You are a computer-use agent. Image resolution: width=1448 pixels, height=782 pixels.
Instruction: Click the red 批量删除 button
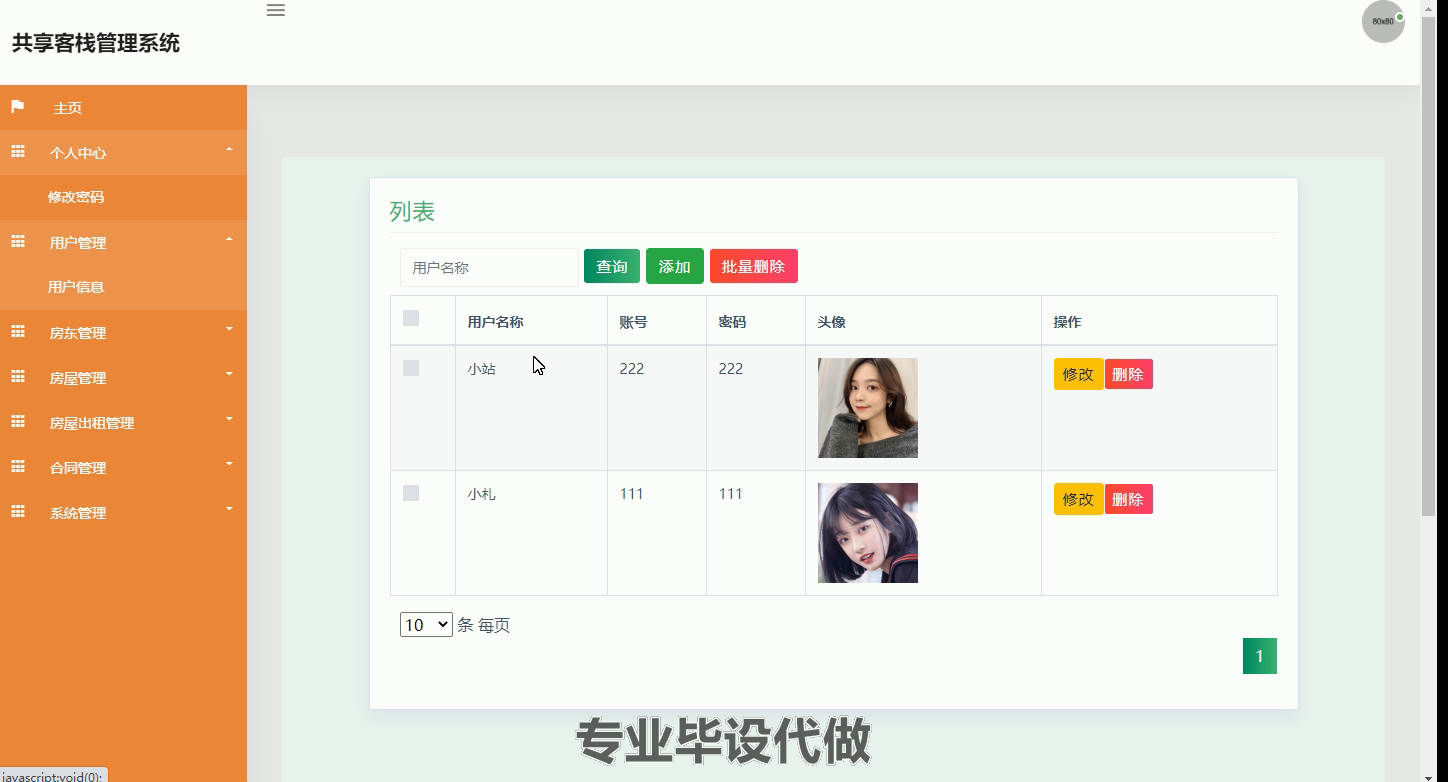point(754,266)
